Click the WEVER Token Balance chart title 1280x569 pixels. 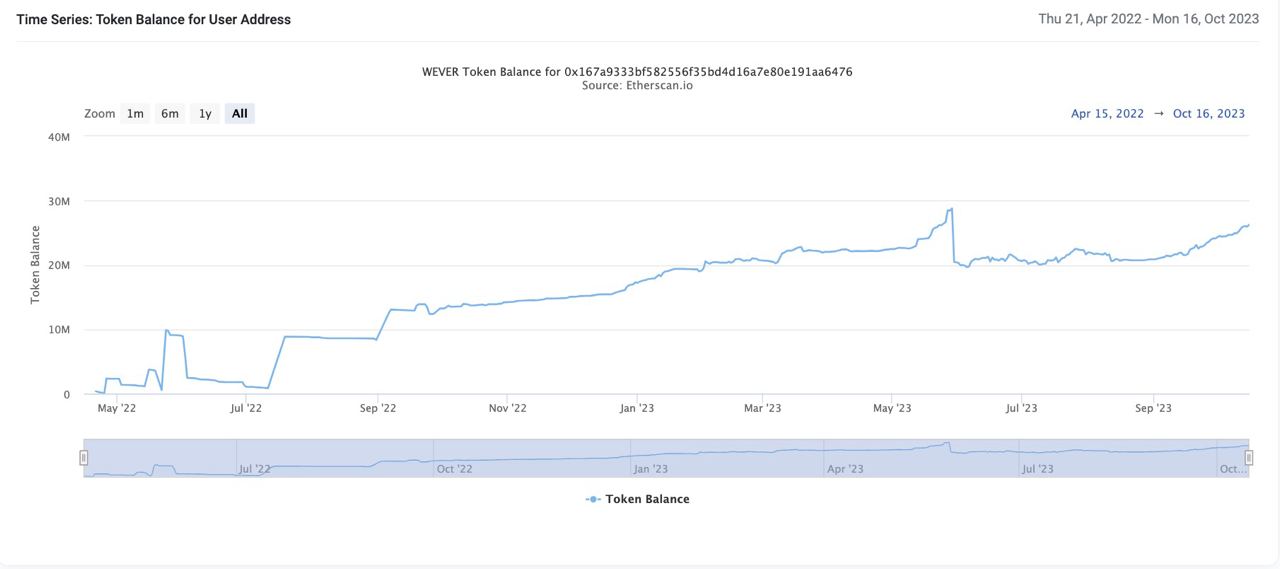[x=637, y=72]
